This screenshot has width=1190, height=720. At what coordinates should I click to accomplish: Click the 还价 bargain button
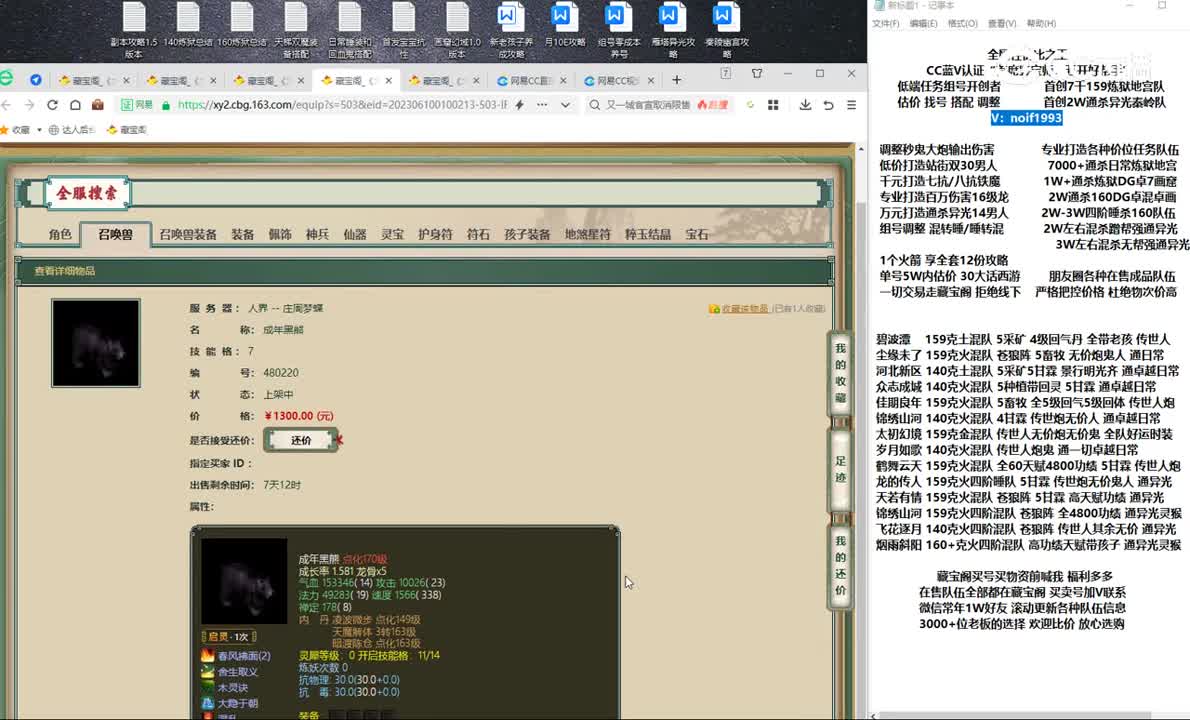(301, 440)
